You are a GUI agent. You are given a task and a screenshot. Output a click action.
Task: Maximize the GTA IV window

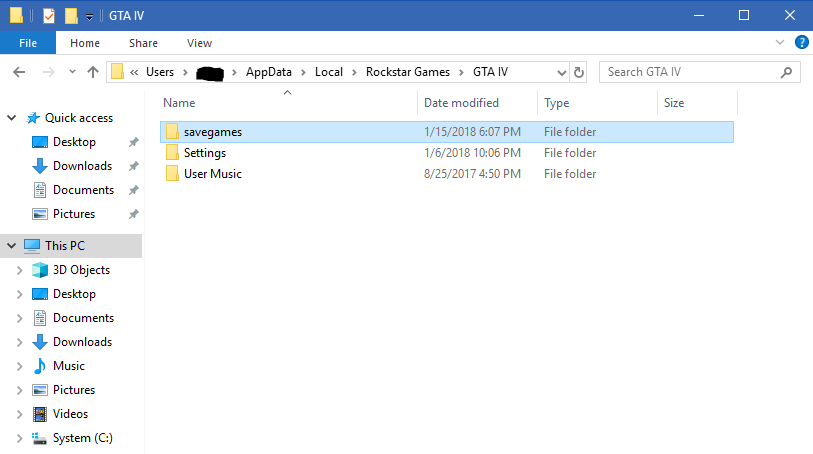click(744, 15)
